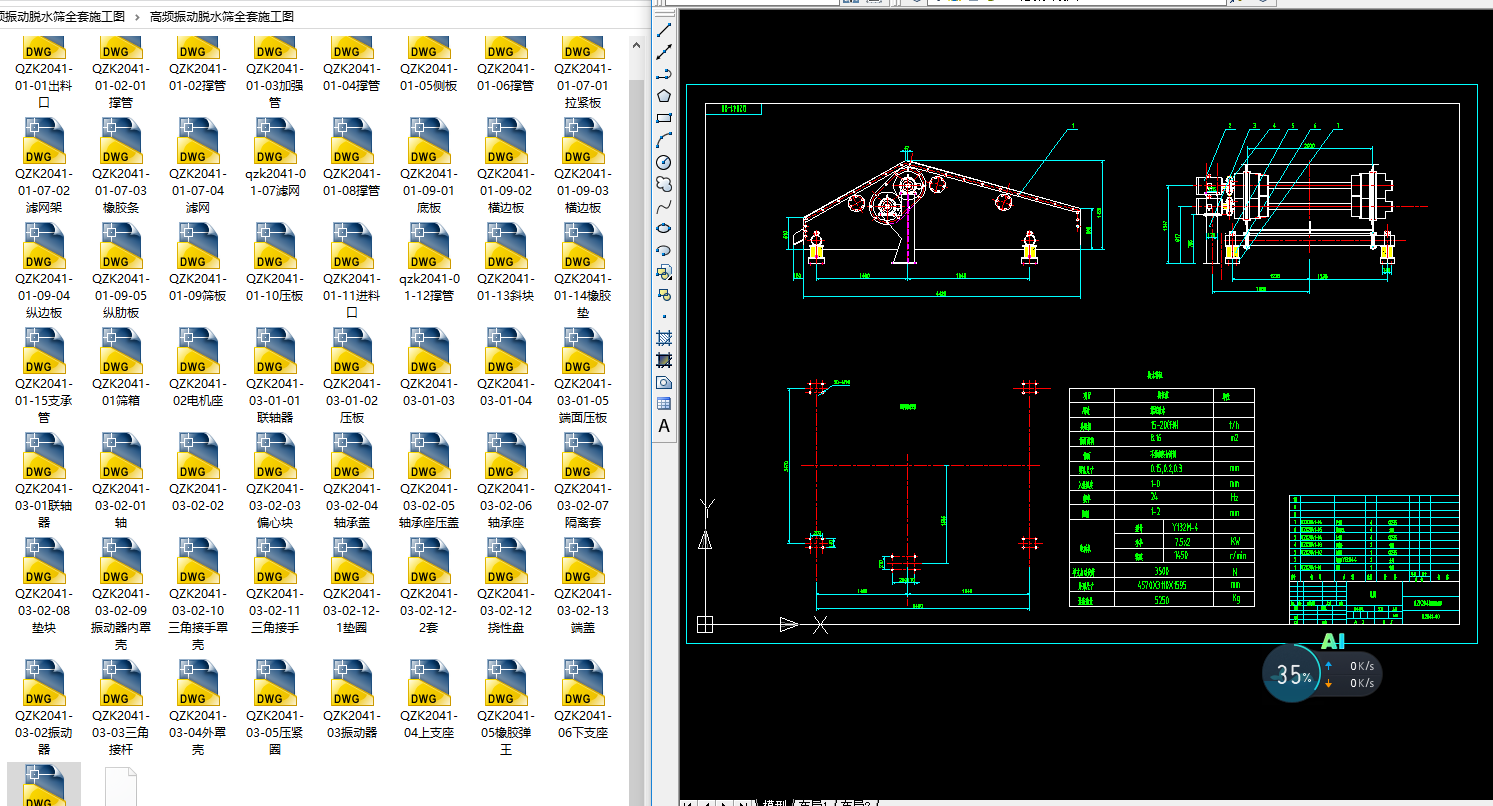Activate the Circle tool
Viewport: 1493px width, 806px height.
(x=663, y=162)
